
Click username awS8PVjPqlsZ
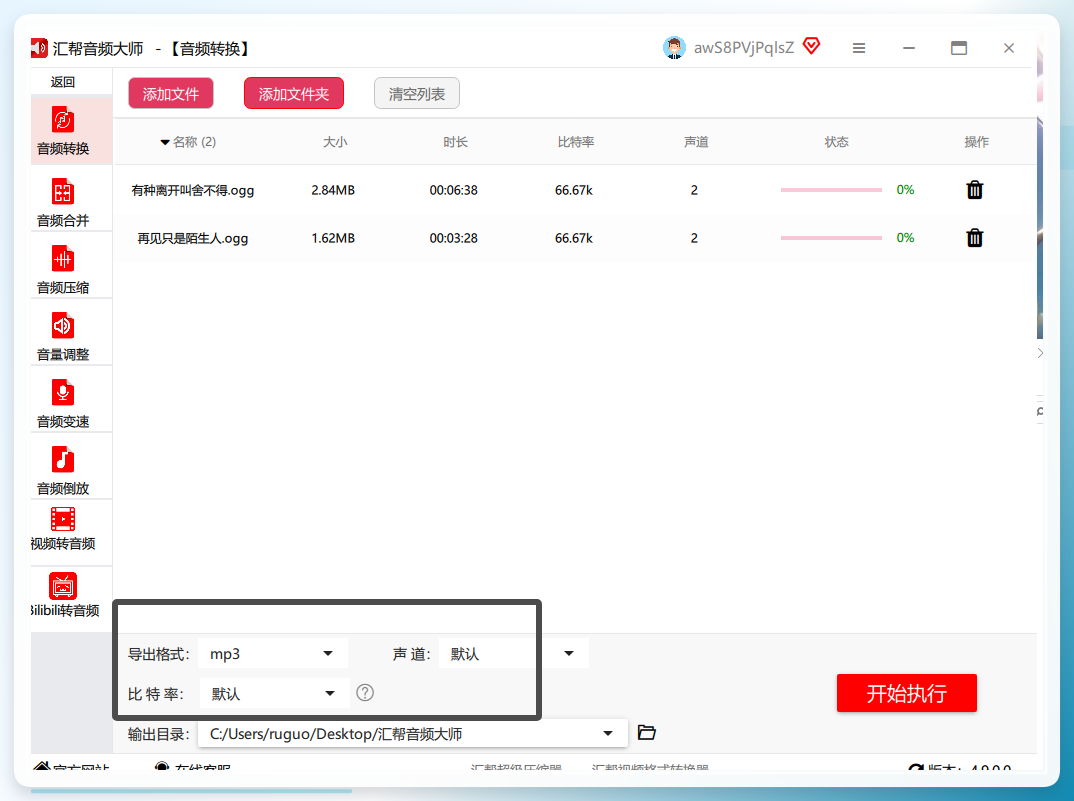744,47
